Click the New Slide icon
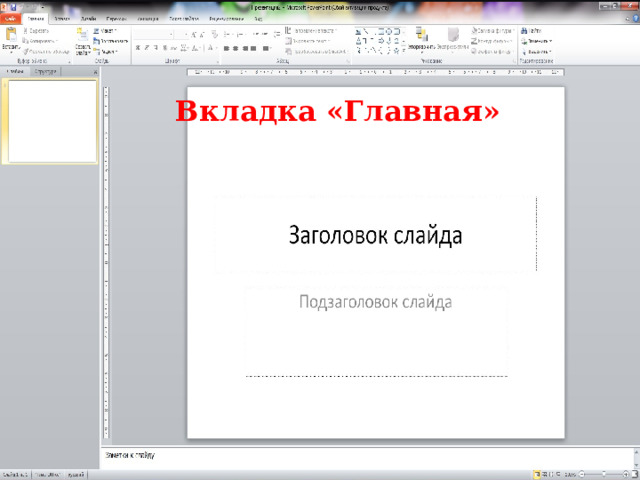This screenshot has height=480, width=640. 82,35
